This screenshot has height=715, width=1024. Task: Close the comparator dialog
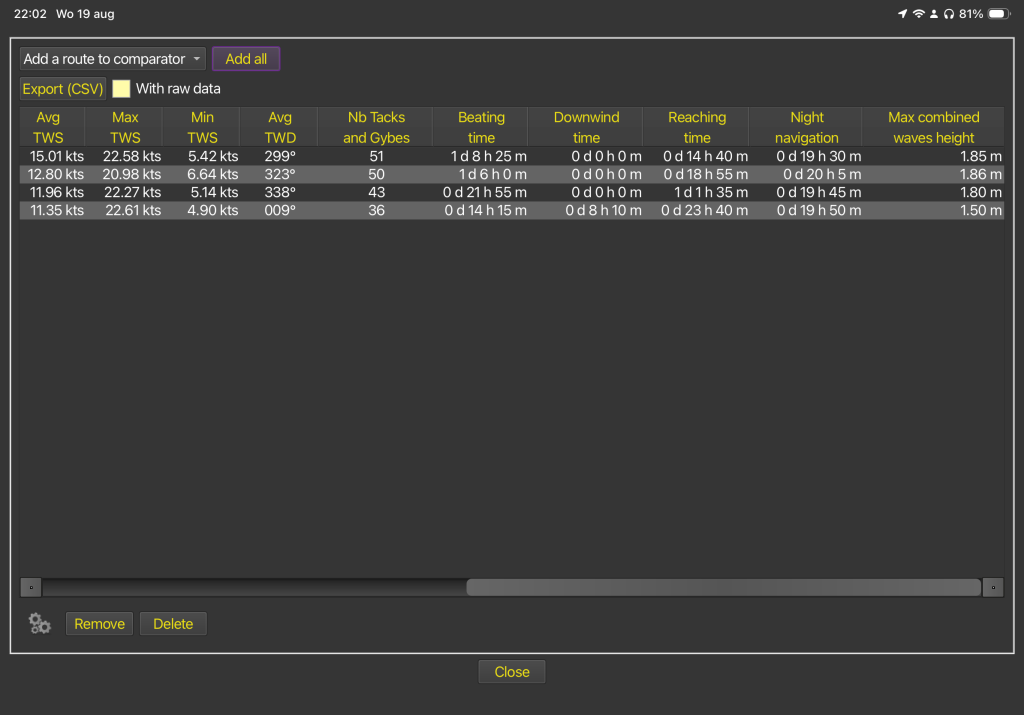click(511, 672)
